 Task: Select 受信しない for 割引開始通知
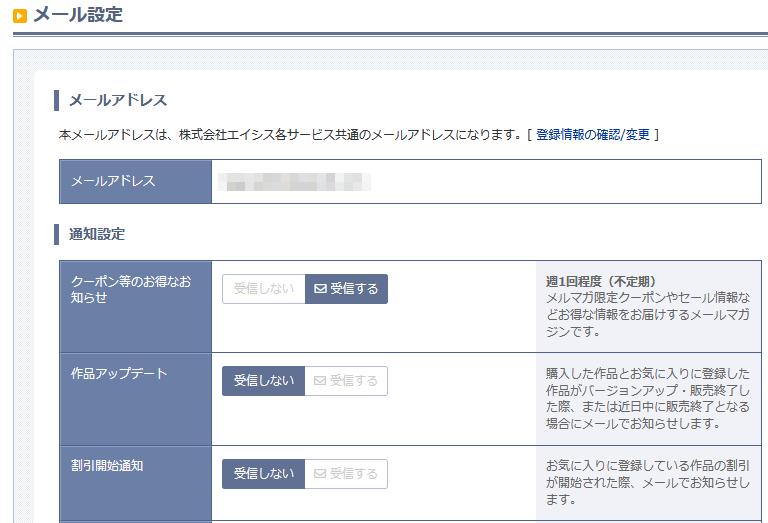click(264, 474)
